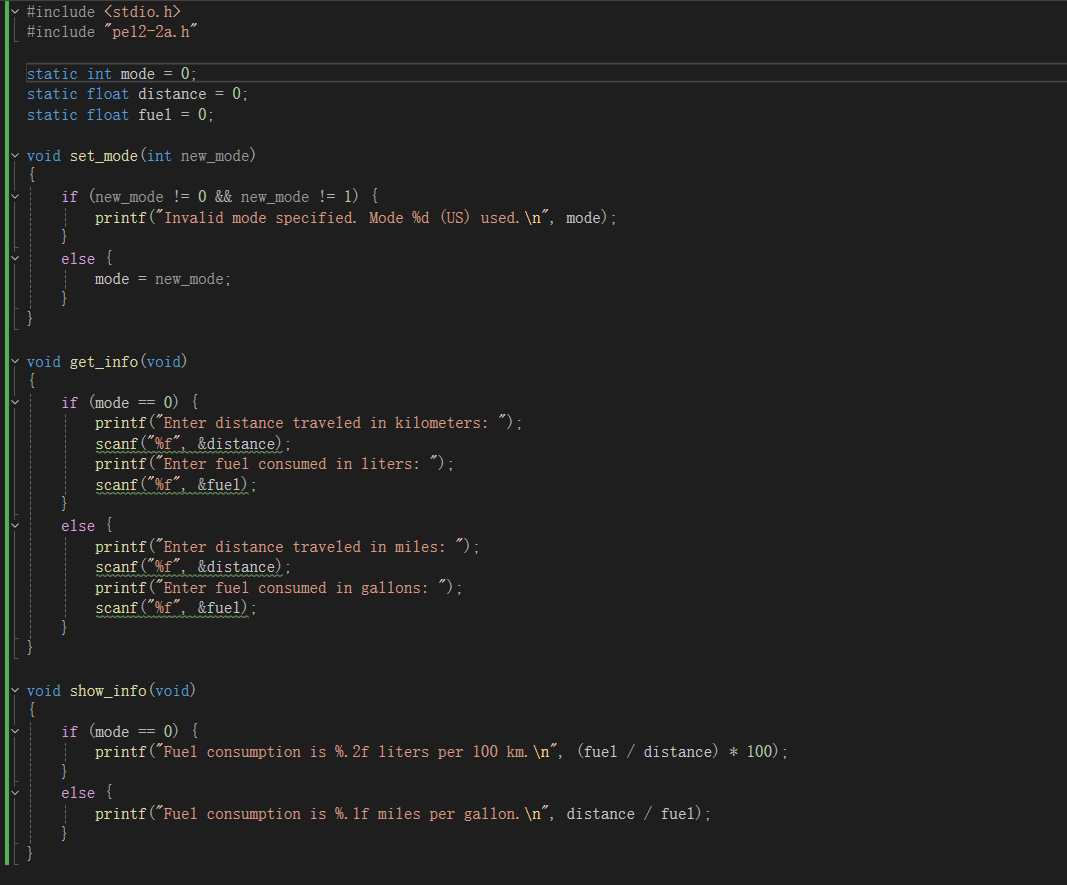The width and height of the screenshot is (1067, 885).
Task: Click &fuel scanf in the liters branch
Action: click(176, 485)
